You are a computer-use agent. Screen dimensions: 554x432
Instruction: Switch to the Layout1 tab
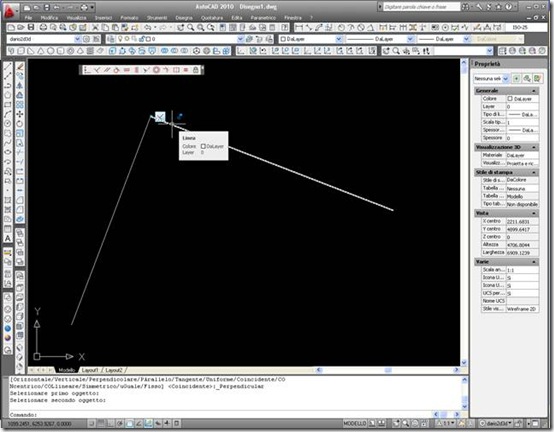click(x=90, y=370)
